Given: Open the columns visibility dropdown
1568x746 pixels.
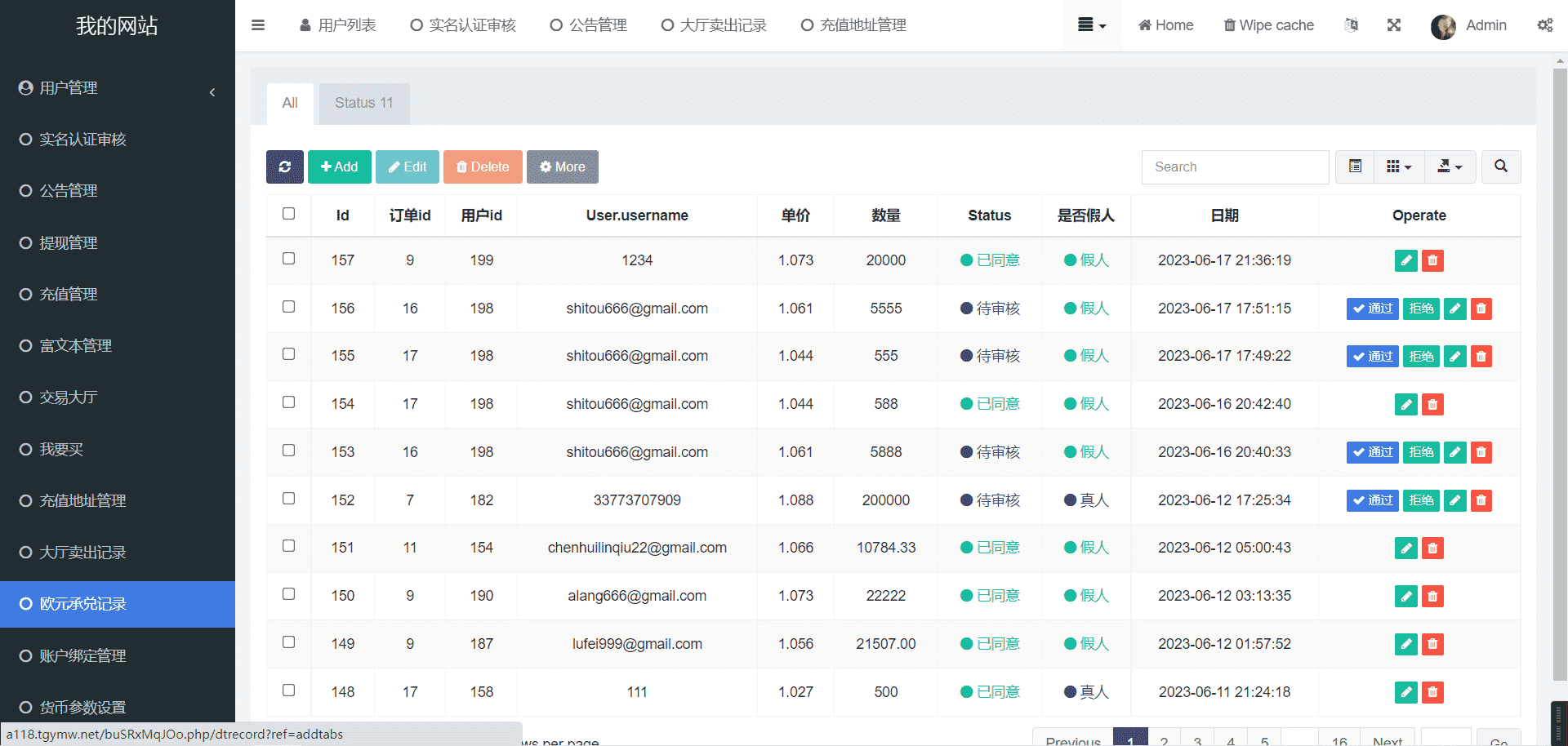Looking at the screenshot, I should coord(1399,167).
